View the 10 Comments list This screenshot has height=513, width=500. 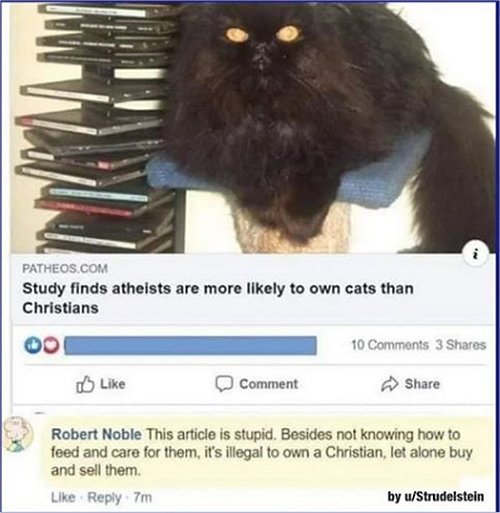390,345
